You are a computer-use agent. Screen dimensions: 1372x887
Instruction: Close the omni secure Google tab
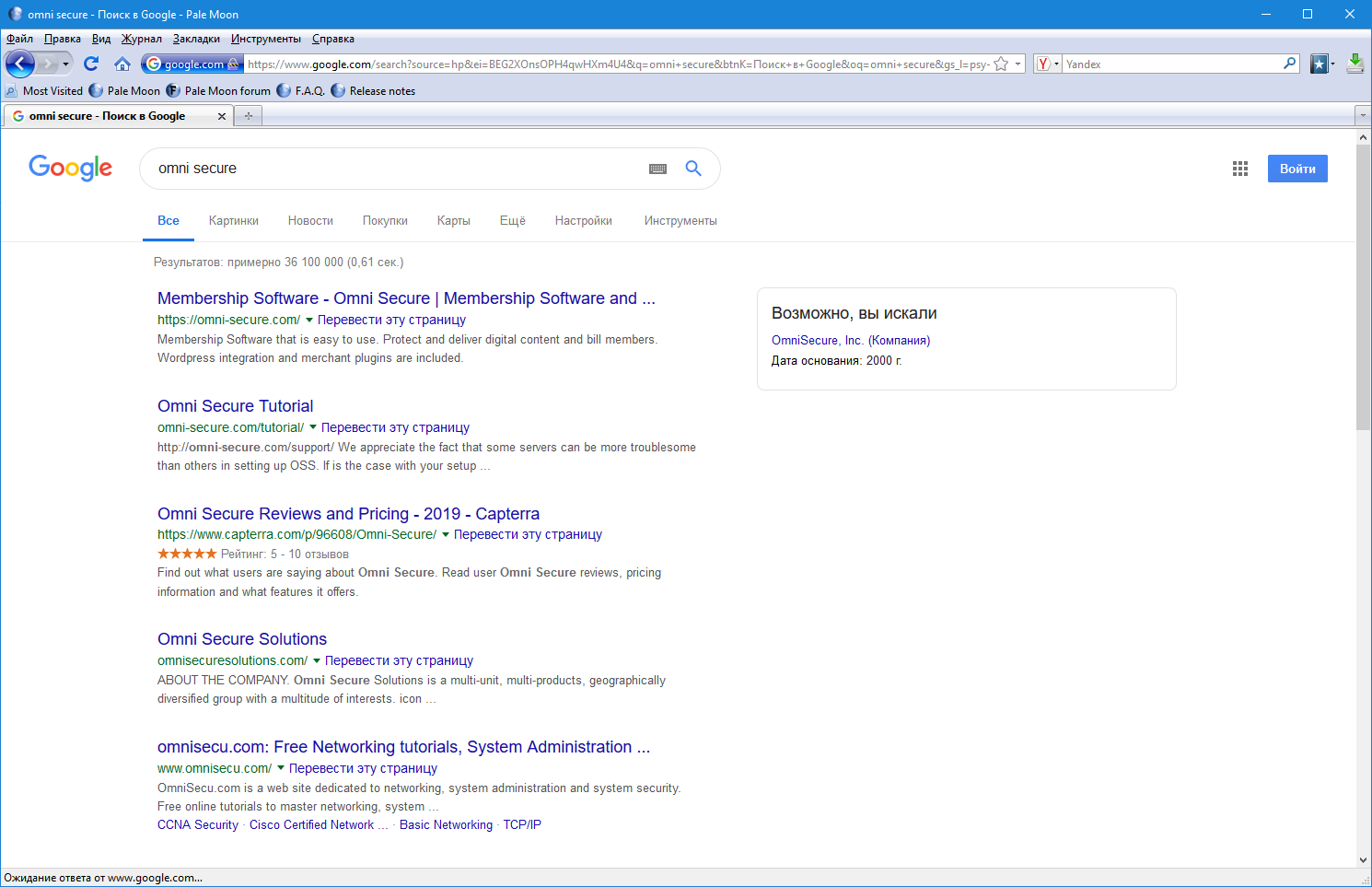(221, 116)
